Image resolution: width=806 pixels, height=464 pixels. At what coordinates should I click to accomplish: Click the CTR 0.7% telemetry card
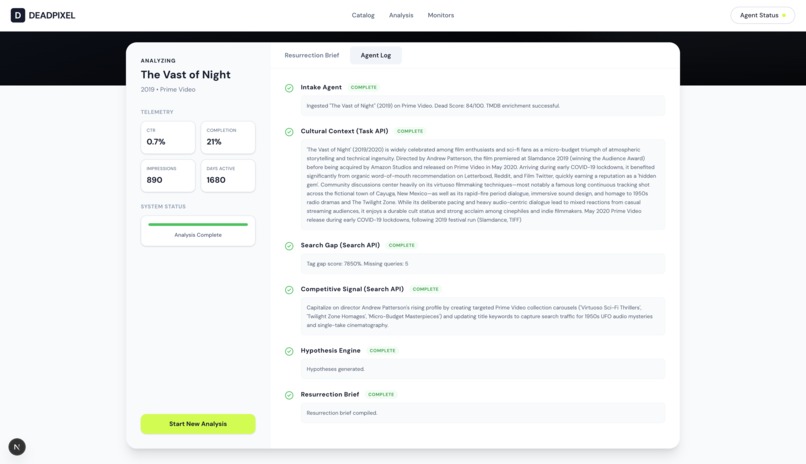tap(168, 138)
